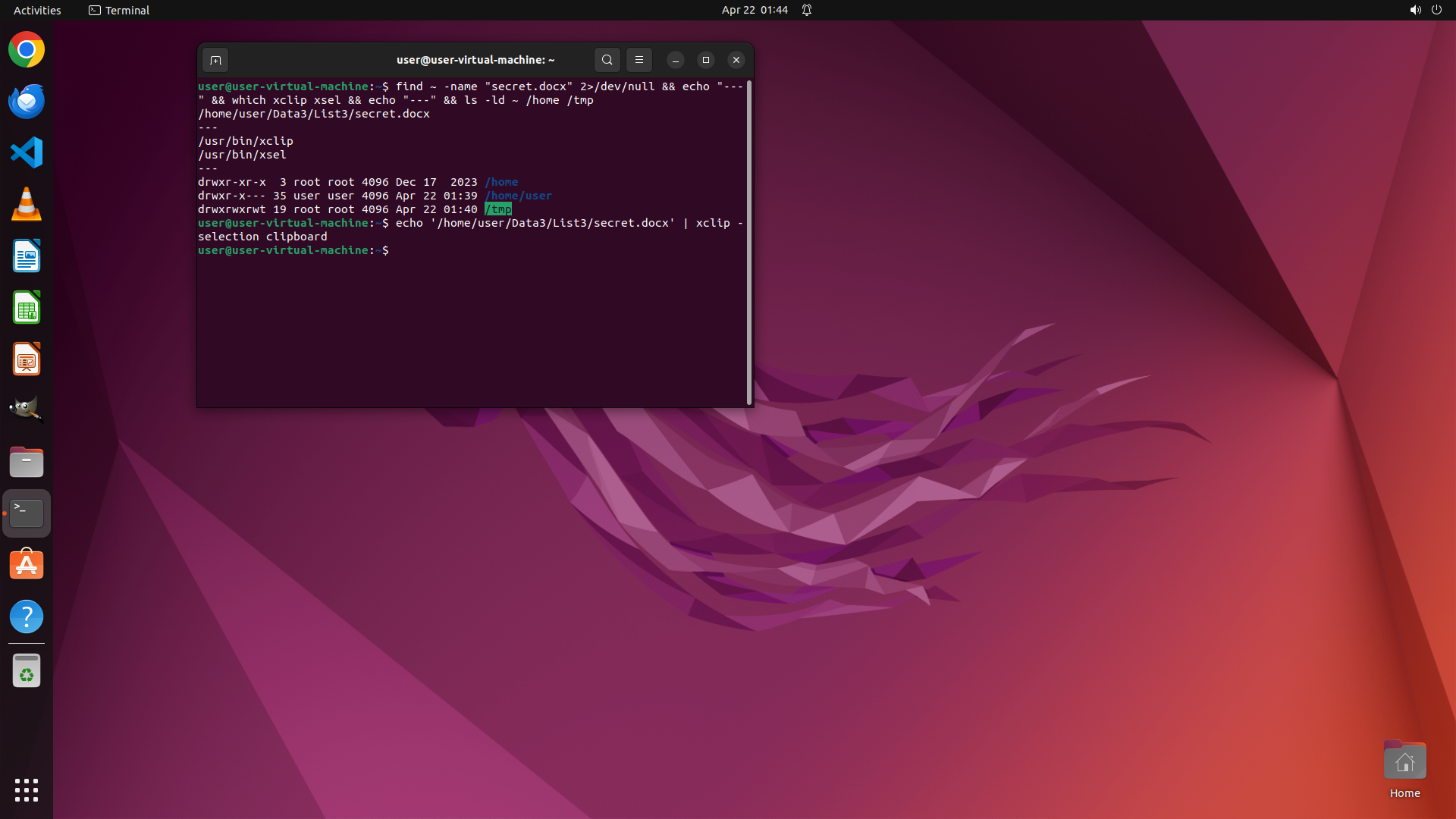The width and height of the screenshot is (1456, 819).
Task: Open the Activities overview
Action: 37,10
